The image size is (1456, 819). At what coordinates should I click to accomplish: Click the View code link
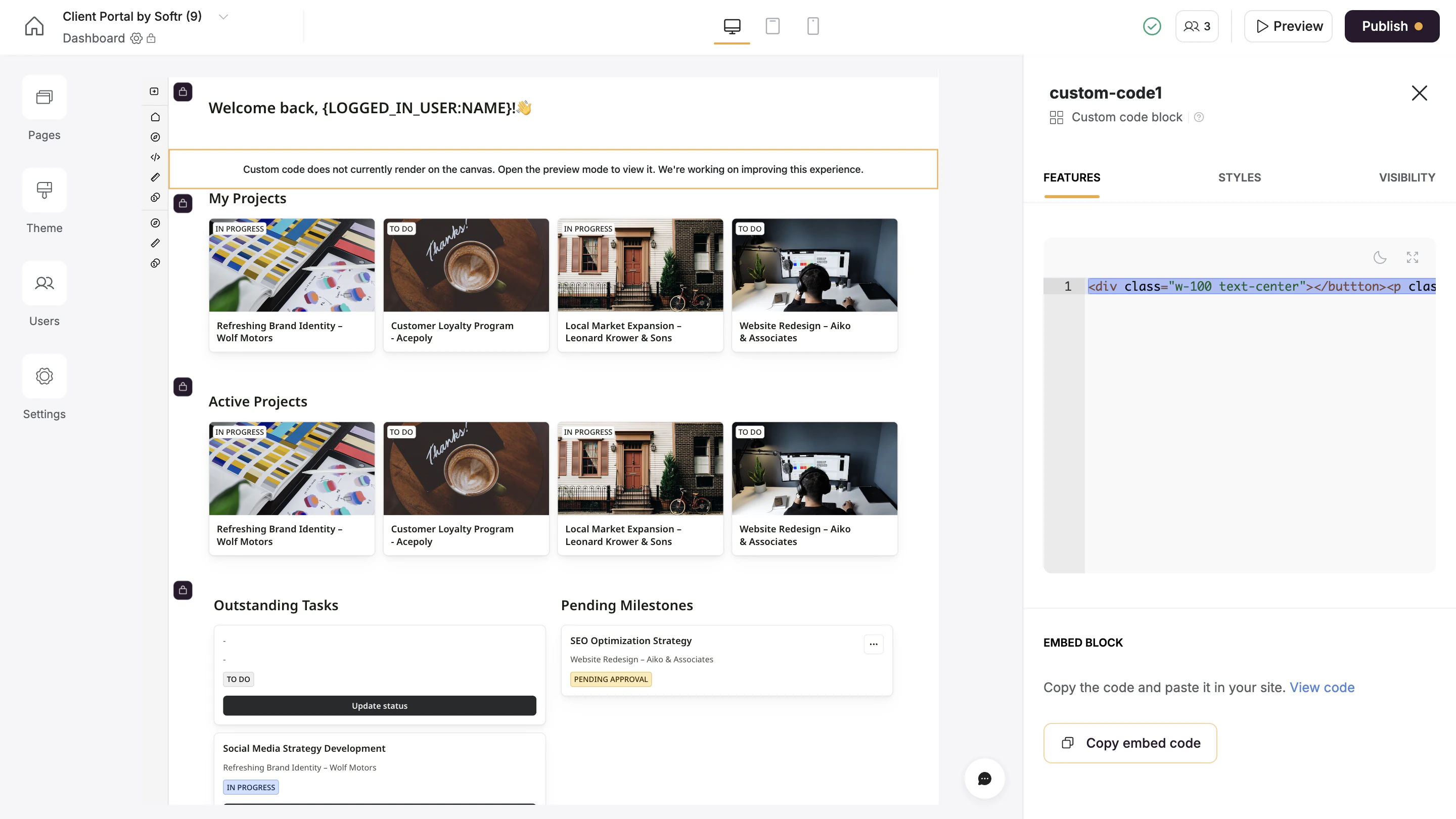click(1322, 688)
